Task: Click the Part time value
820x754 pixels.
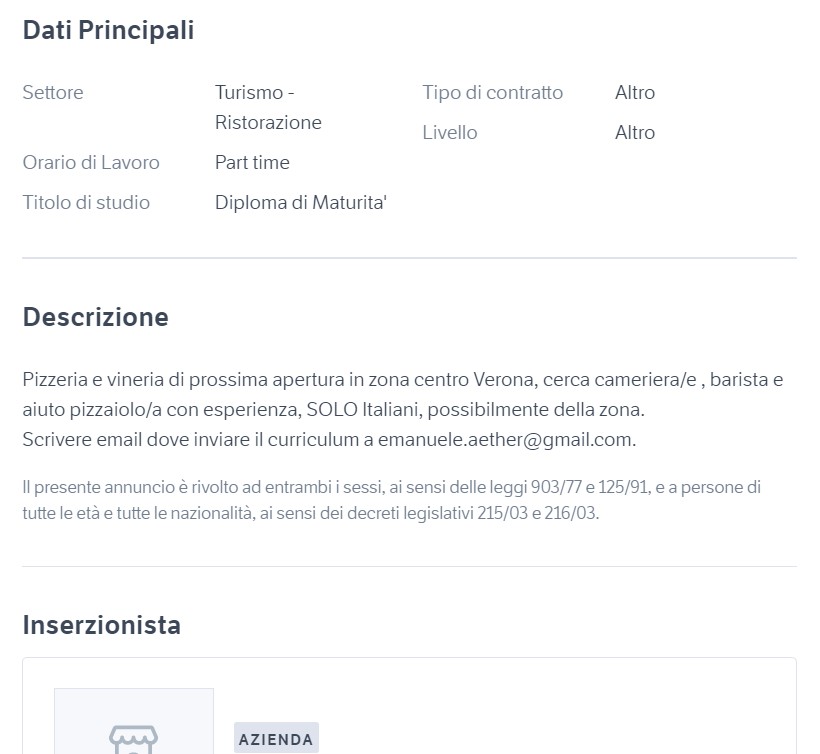Action: tap(252, 163)
